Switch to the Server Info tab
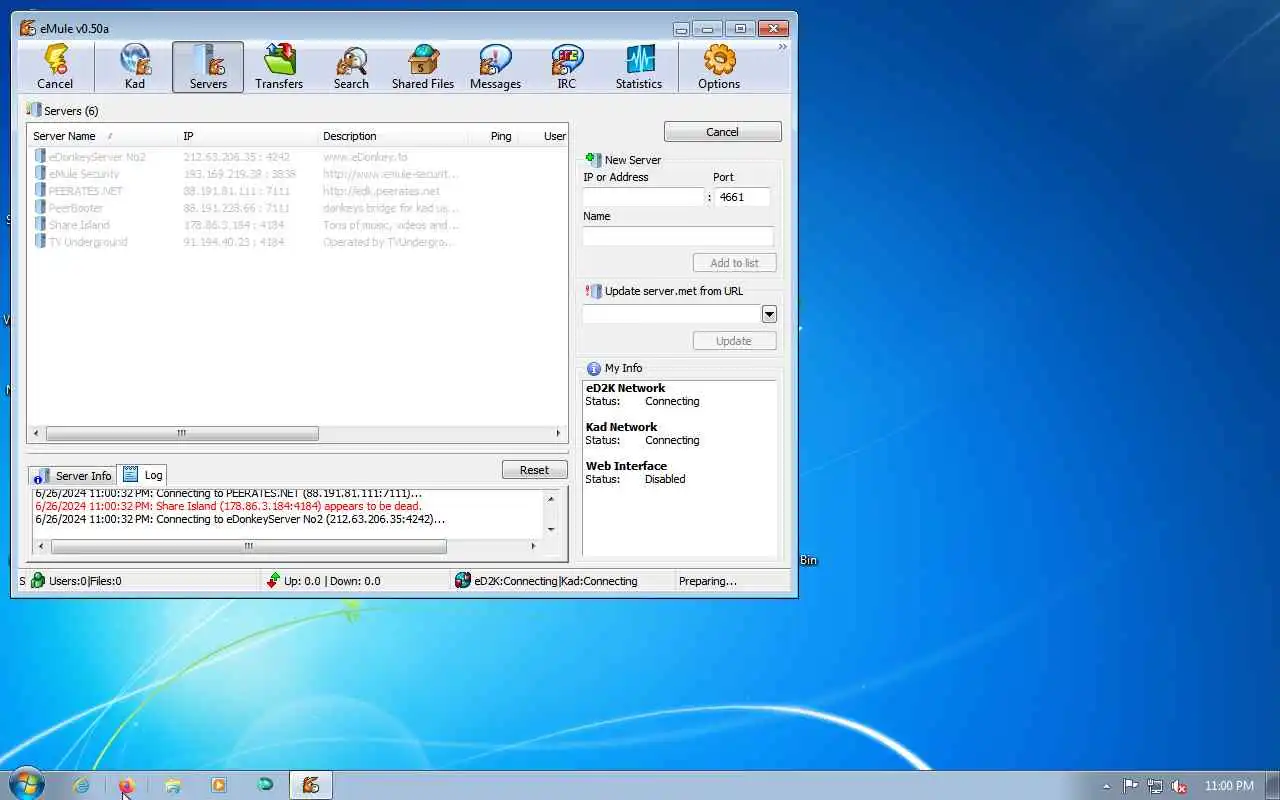Image resolution: width=1280 pixels, height=800 pixels. 73,476
